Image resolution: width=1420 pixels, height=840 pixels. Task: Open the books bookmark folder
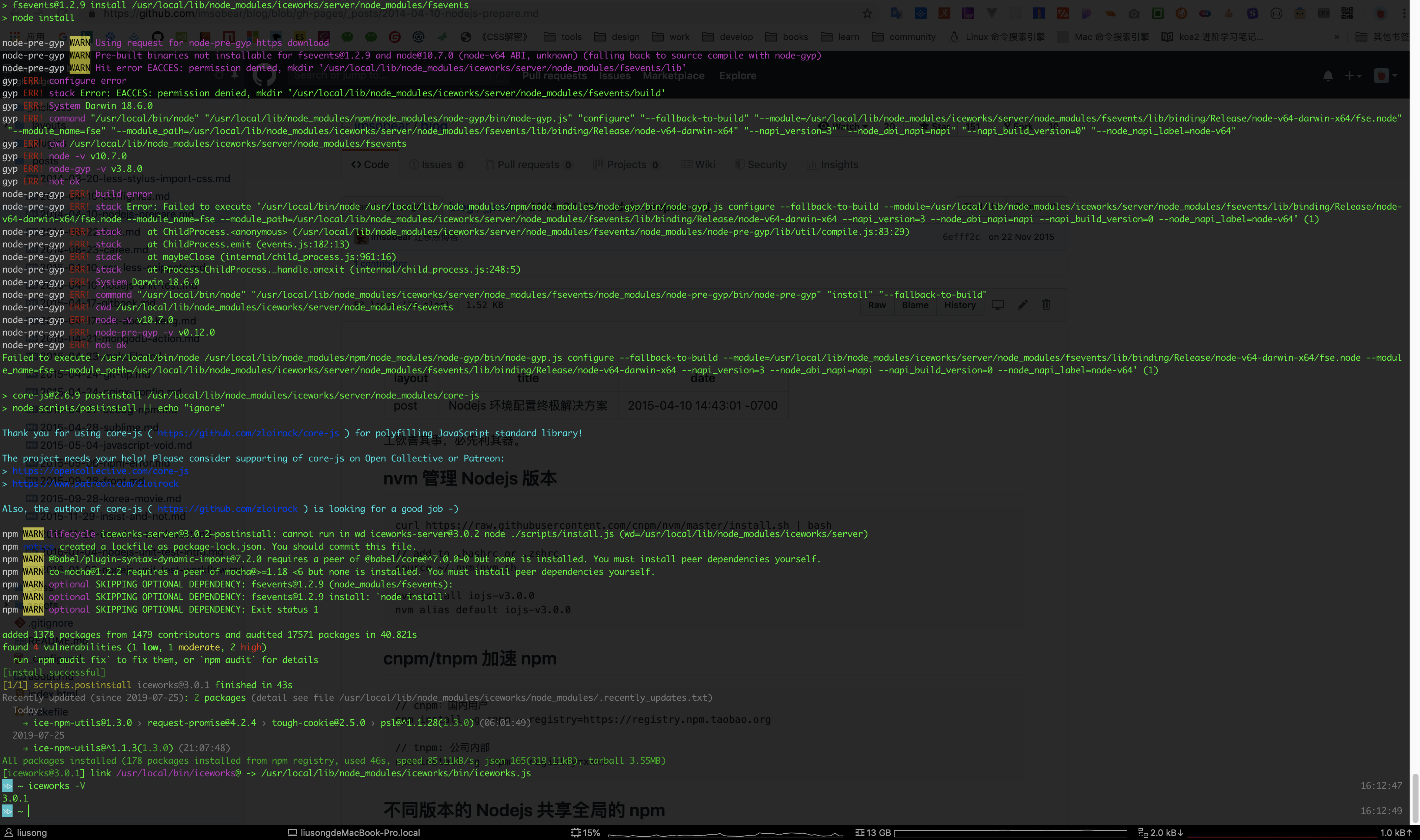(x=787, y=37)
